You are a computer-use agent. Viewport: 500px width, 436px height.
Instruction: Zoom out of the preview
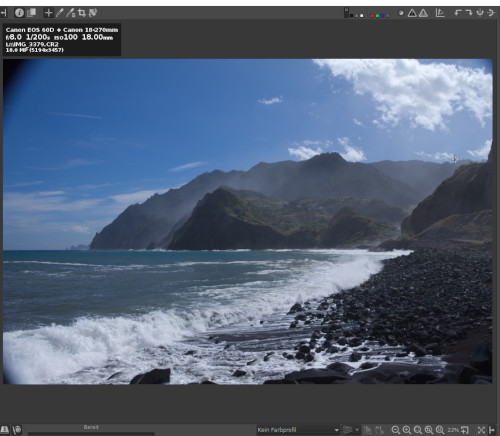[396, 430]
